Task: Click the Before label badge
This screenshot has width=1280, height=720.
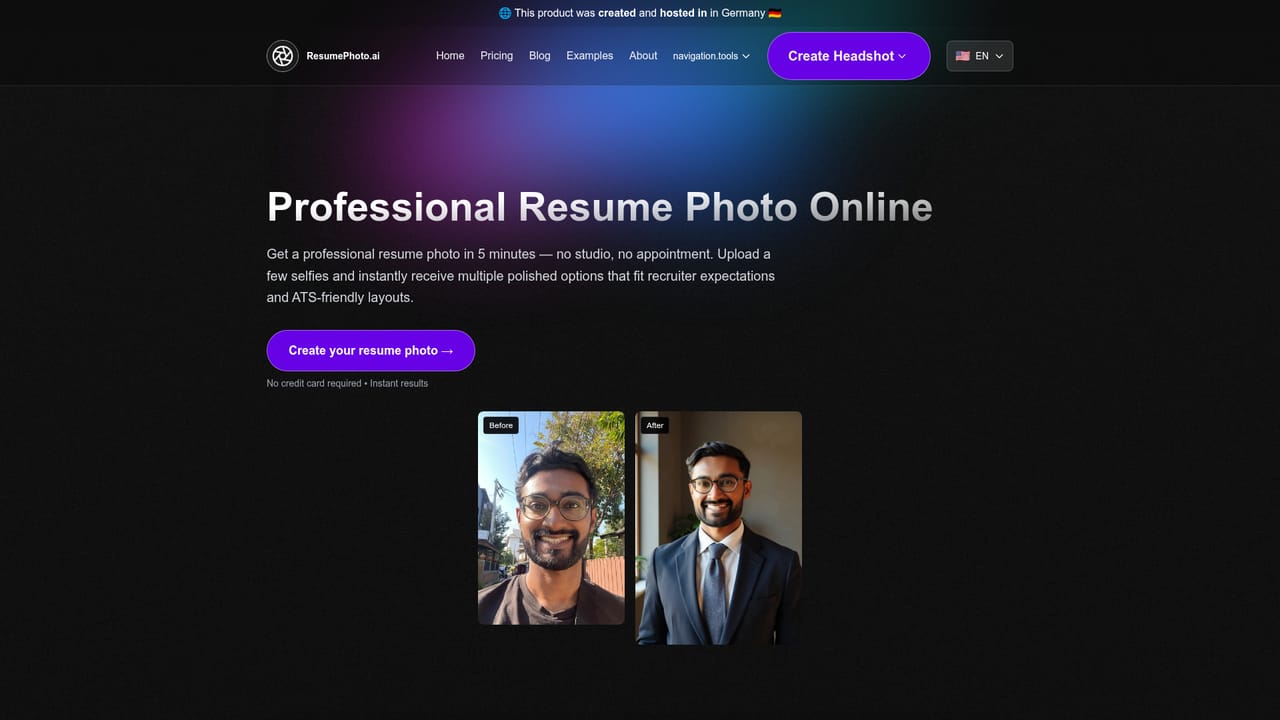Action: 501,425
